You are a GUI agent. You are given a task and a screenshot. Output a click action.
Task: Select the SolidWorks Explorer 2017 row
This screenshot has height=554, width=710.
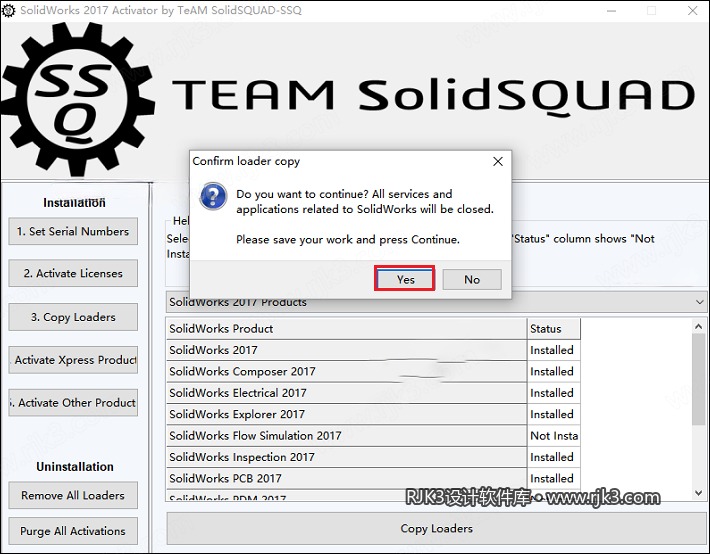click(374, 414)
